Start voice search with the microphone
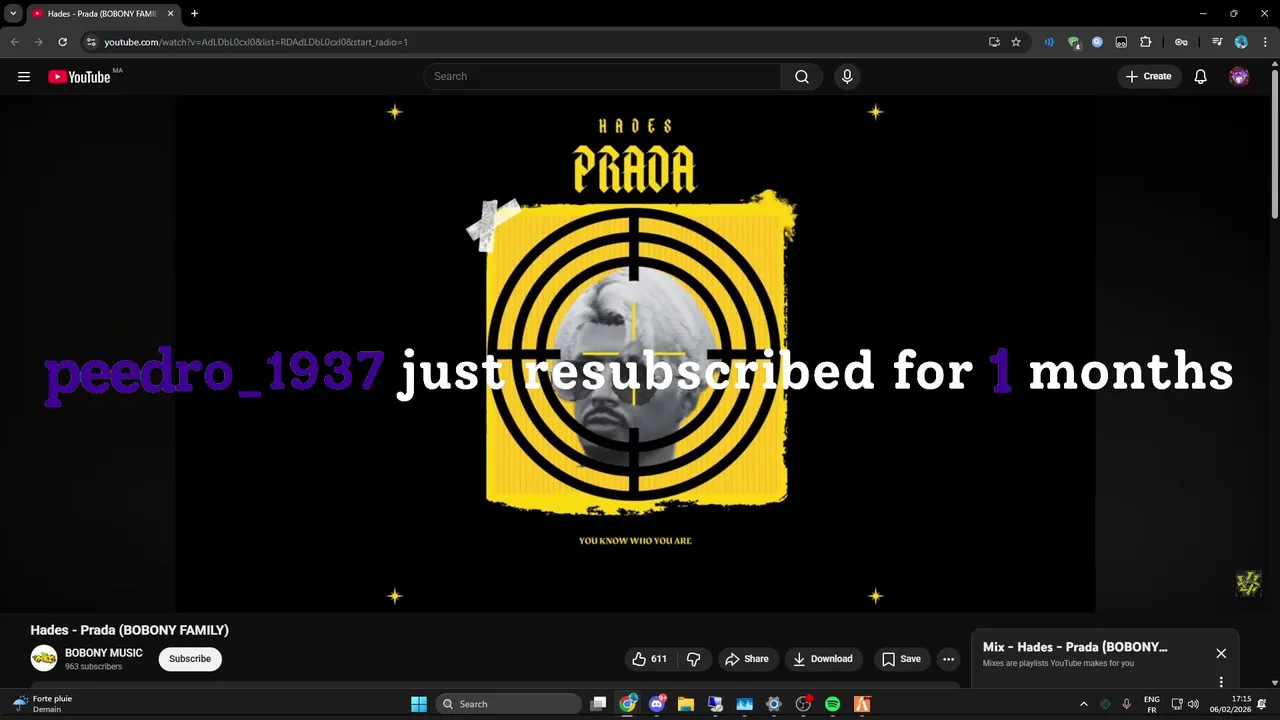Screen dimensions: 1280x720 coord(847,77)
